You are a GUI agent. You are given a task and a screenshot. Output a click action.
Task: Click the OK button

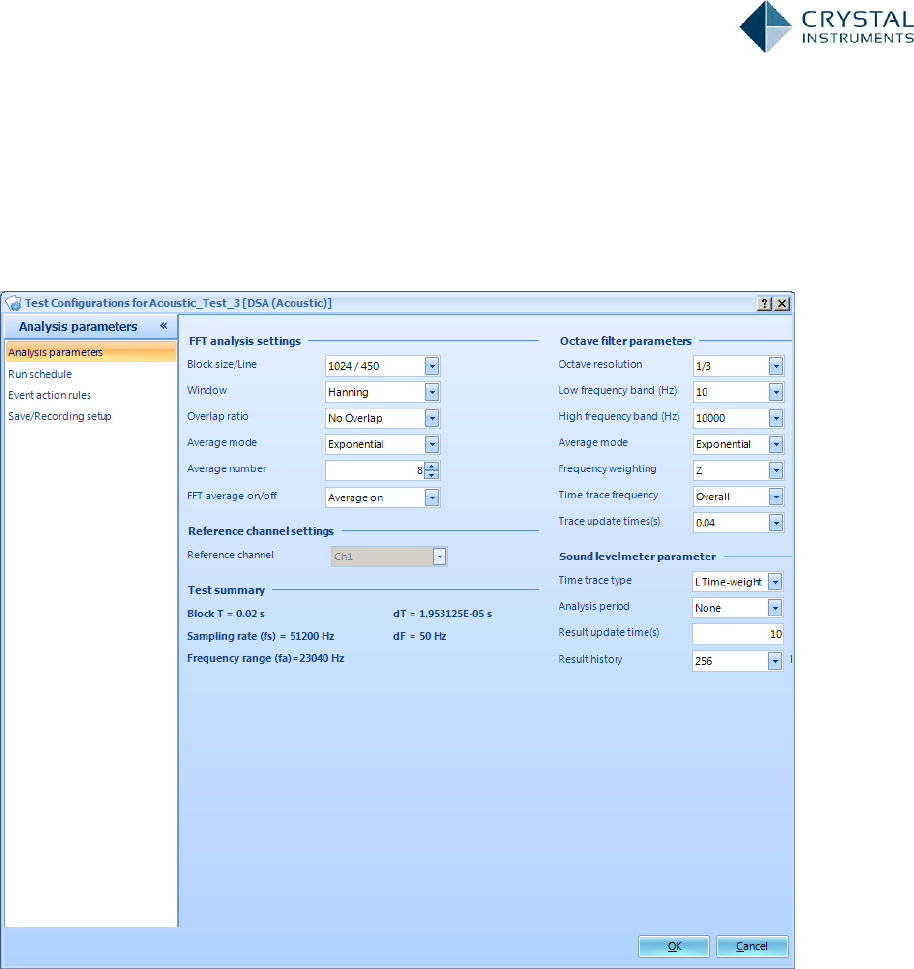pyautogui.click(x=674, y=946)
